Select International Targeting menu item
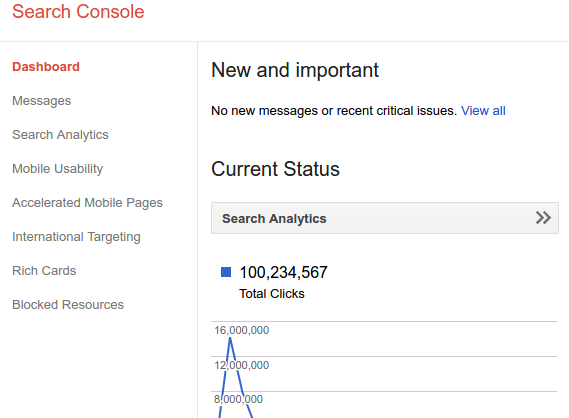This screenshot has height=418, width=569. click(x=76, y=237)
